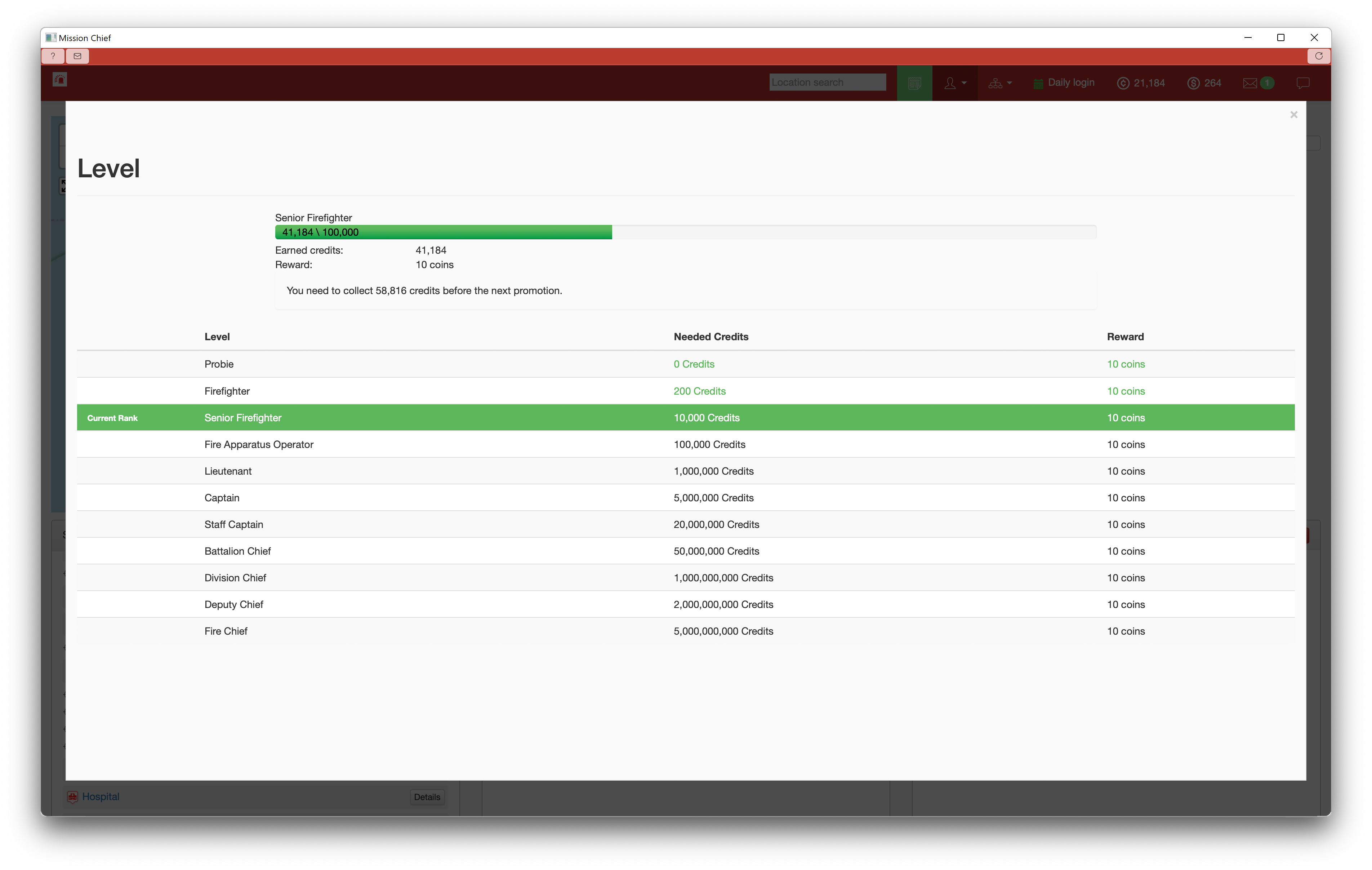This screenshot has height=870, width=1372.
Task: Click the Needed Credits column header
Action: tap(710, 337)
